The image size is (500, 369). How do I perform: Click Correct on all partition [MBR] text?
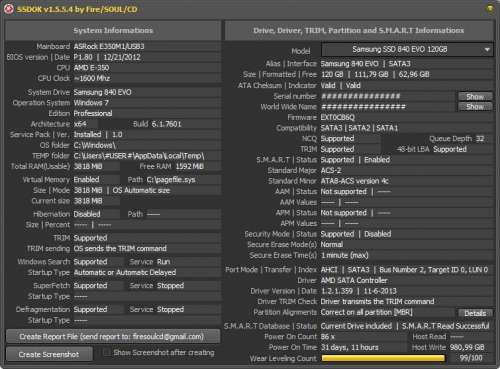[366, 312]
